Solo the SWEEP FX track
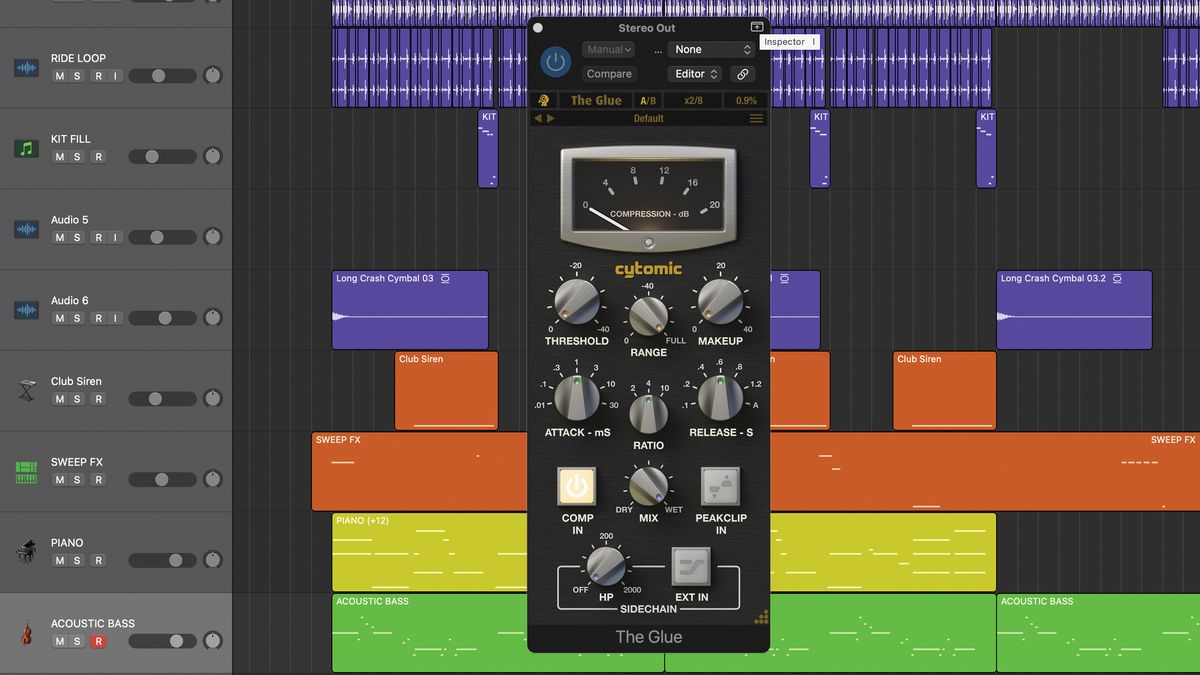This screenshot has height=675, width=1200. click(x=78, y=480)
